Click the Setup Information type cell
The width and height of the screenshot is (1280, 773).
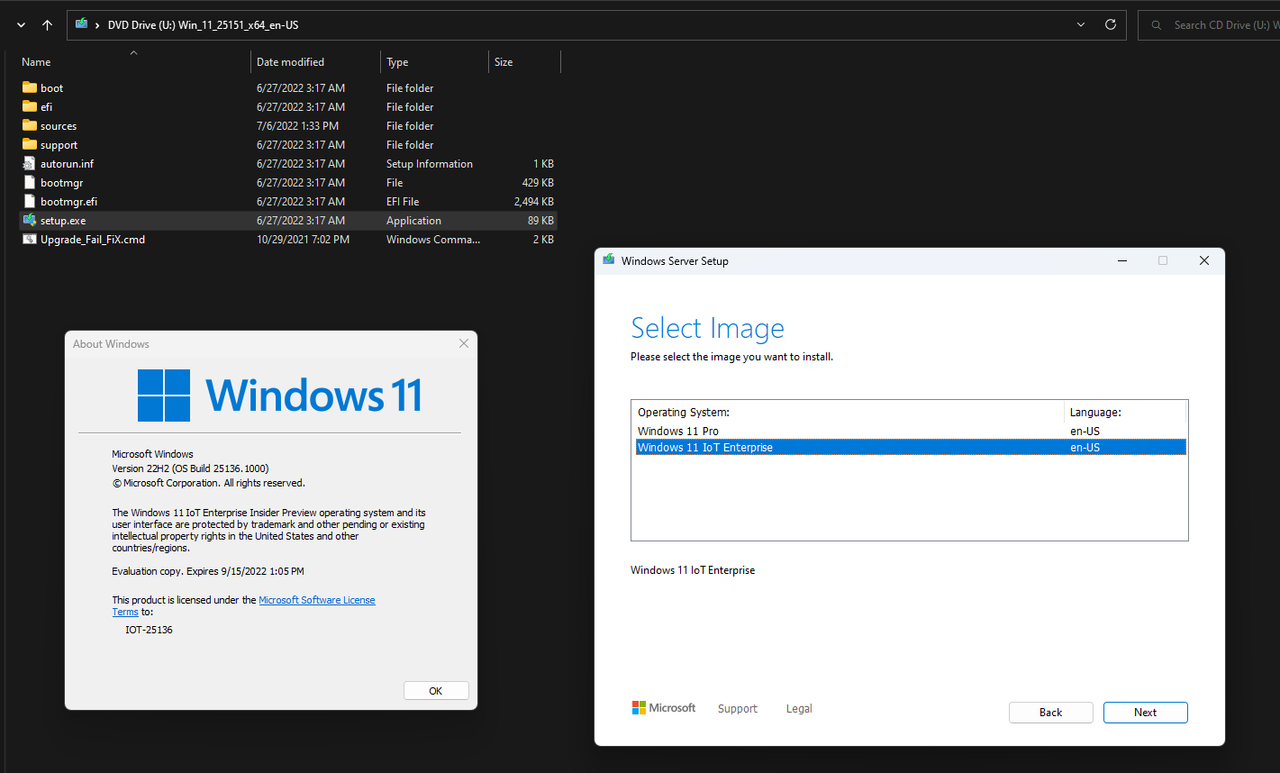(430, 164)
